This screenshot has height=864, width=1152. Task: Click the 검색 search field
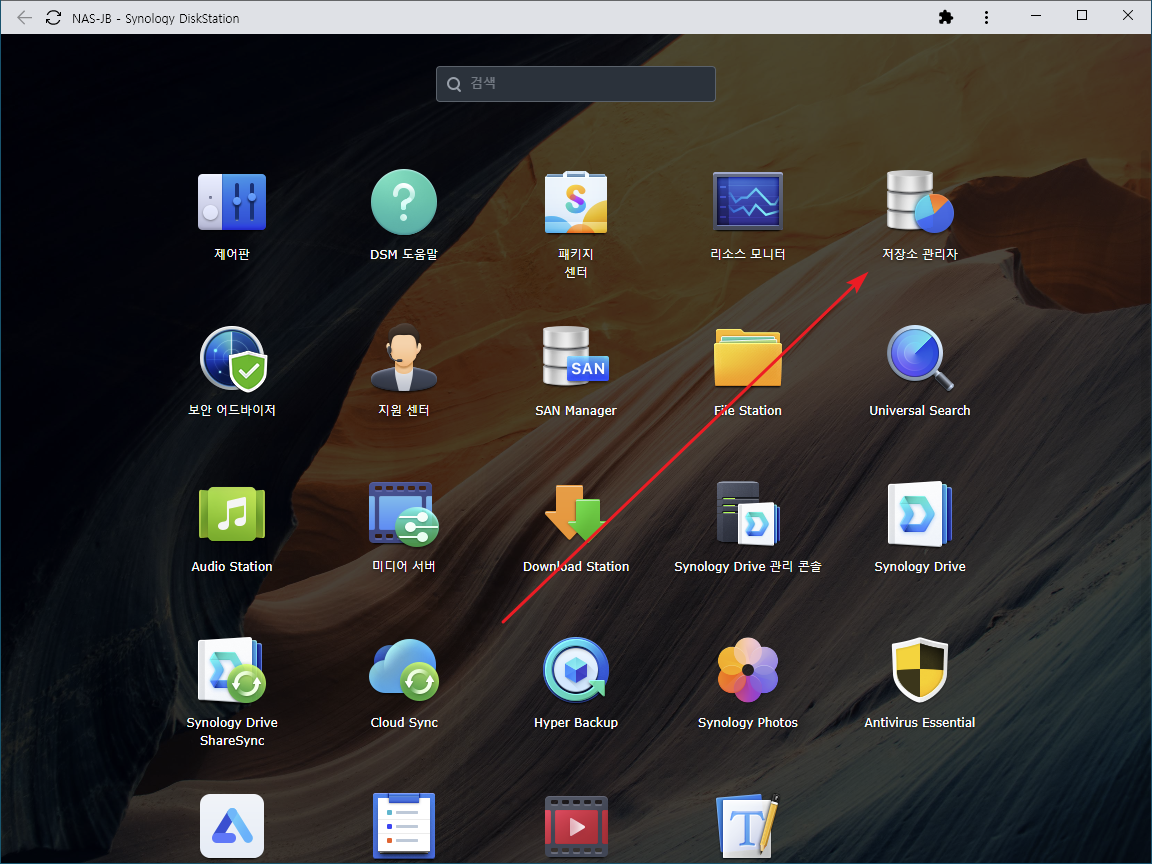click(x=575, y=84)
